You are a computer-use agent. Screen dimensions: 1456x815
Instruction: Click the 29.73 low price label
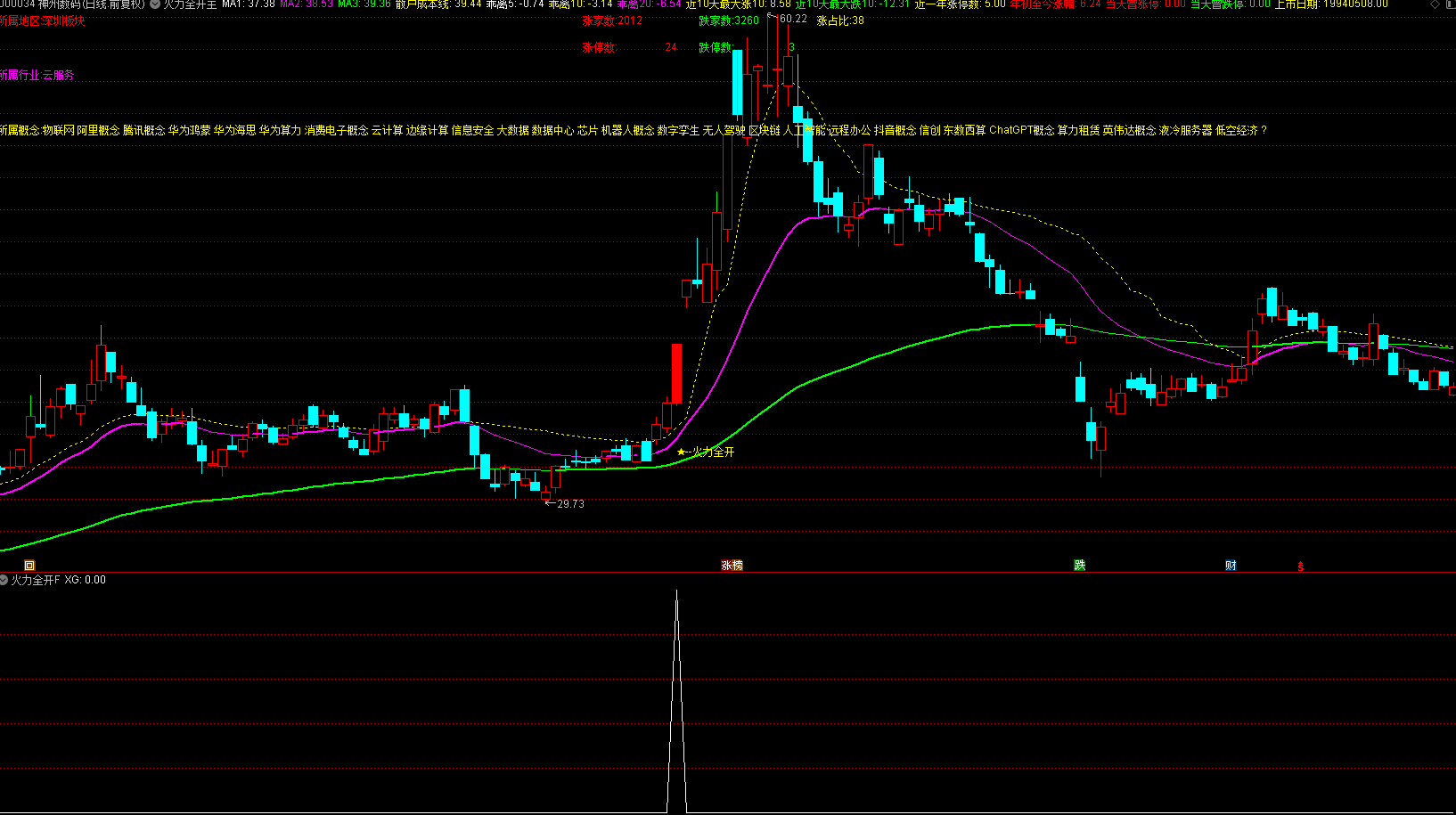(570, 504)
